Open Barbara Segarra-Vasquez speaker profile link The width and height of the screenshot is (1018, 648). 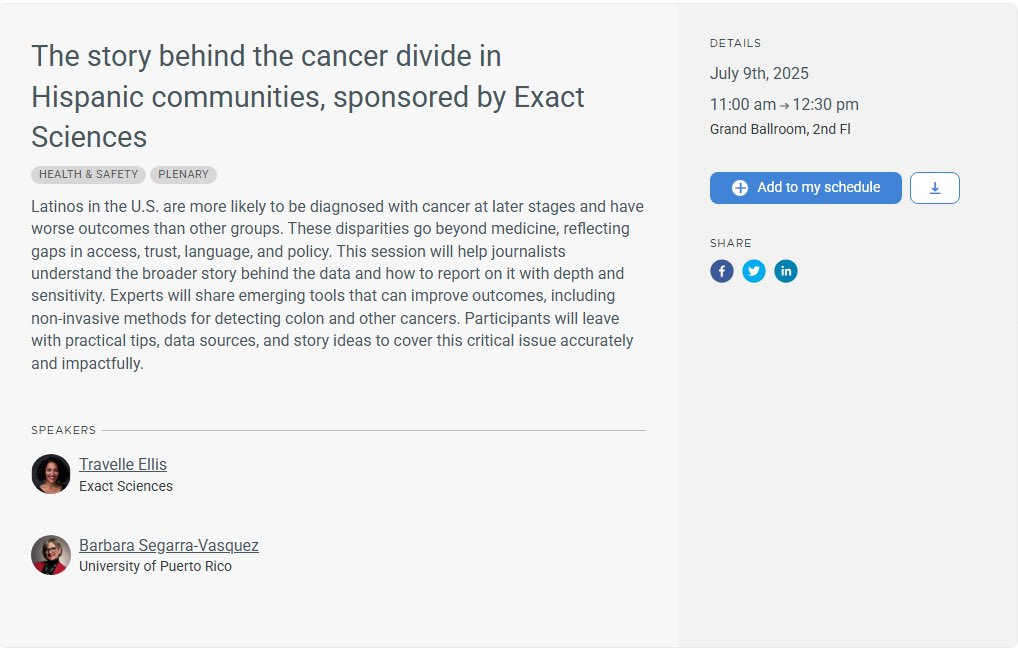[169, 545]
